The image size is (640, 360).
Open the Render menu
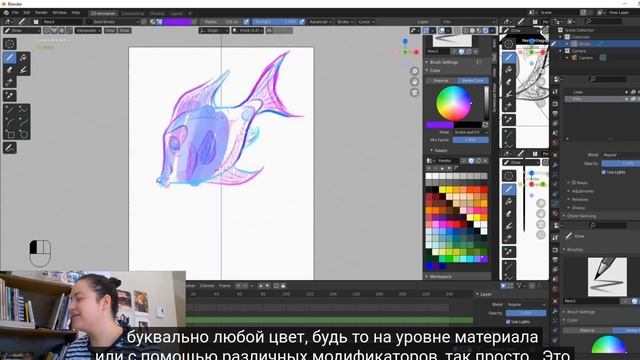point(41,13)
